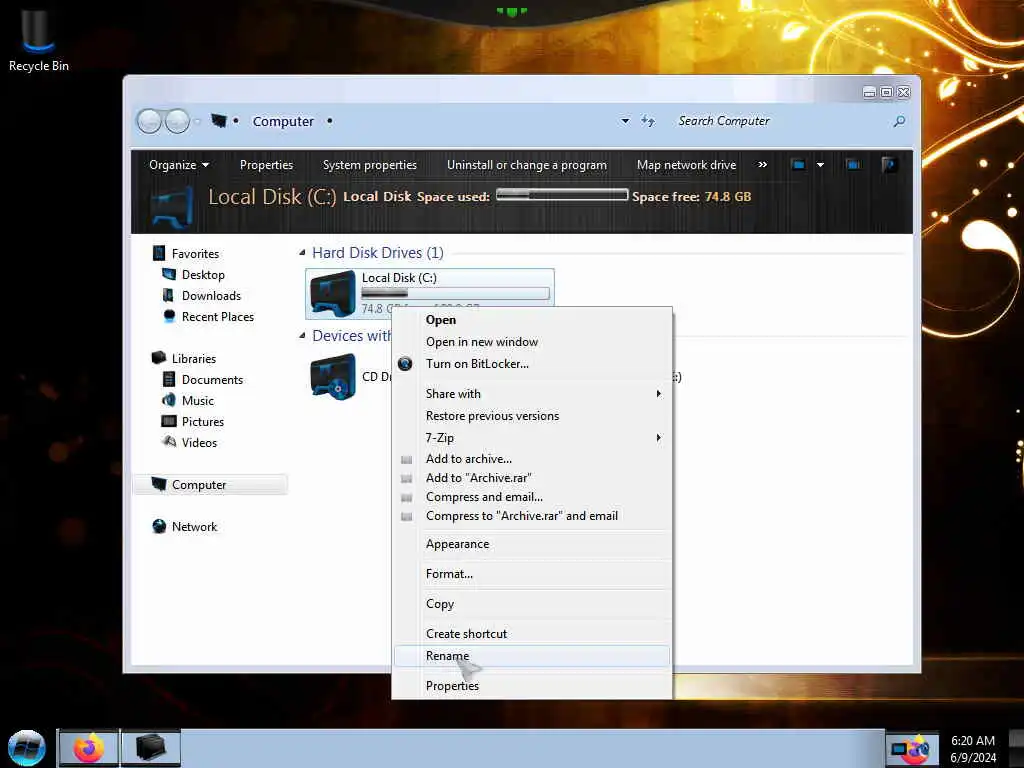Image resolution: width=1024 pixels, height=768 pixels.
Task: Expand the Share with submenu arrow
Action: (x=658, y=394)
